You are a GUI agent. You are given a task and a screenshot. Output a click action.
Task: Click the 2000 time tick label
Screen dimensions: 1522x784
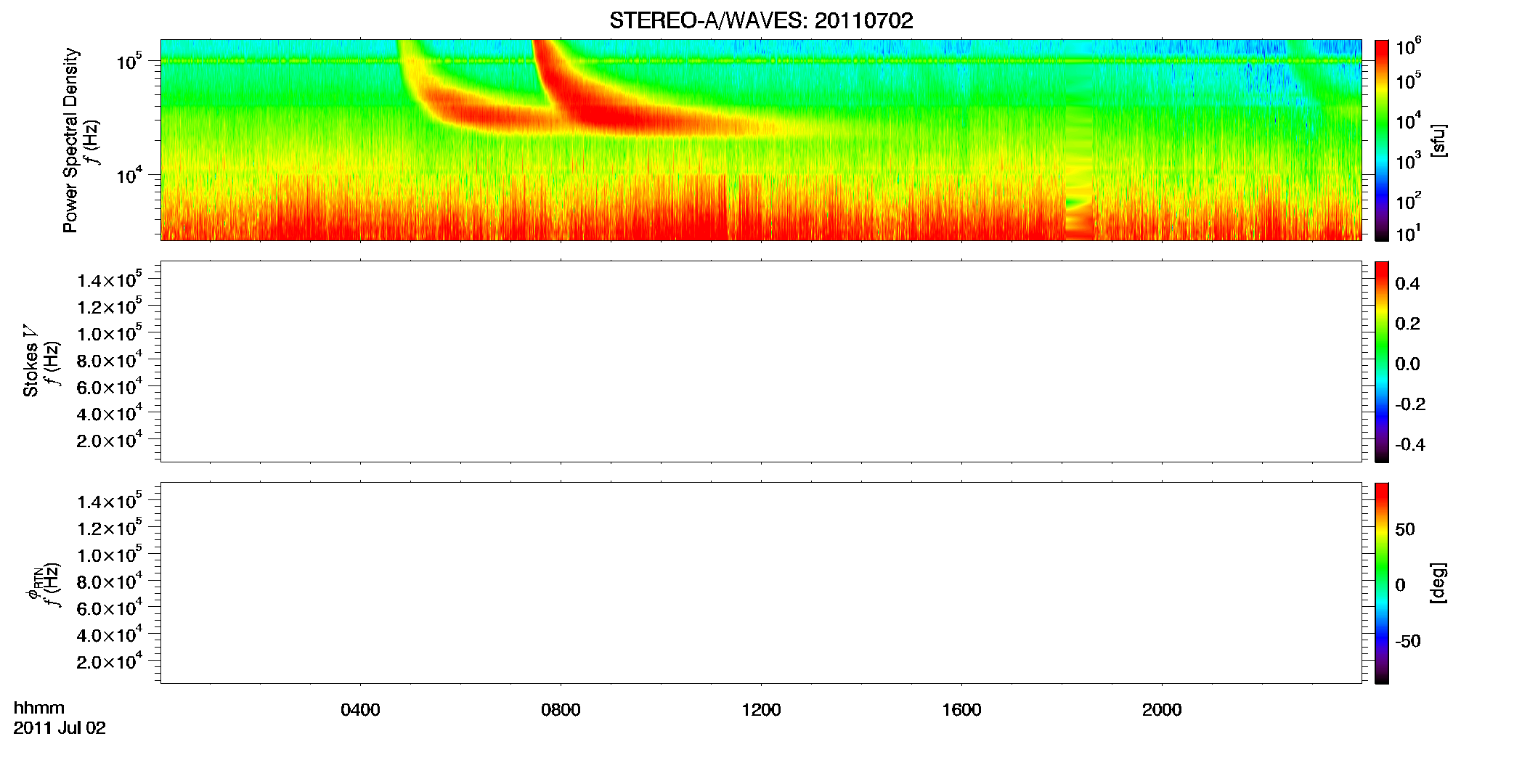[1162, 710]
